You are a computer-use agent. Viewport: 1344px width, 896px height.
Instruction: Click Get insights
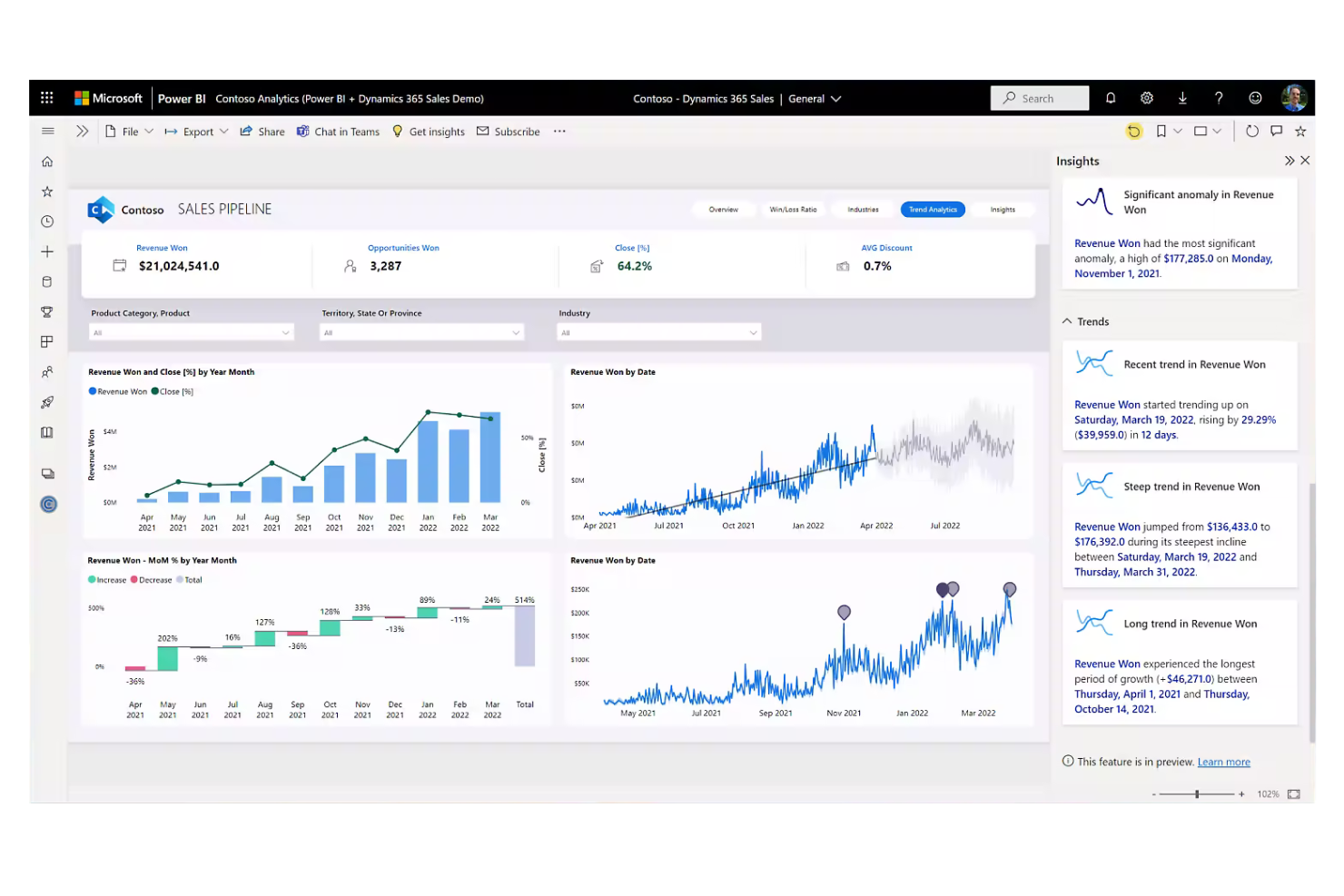tap(429, 132)
